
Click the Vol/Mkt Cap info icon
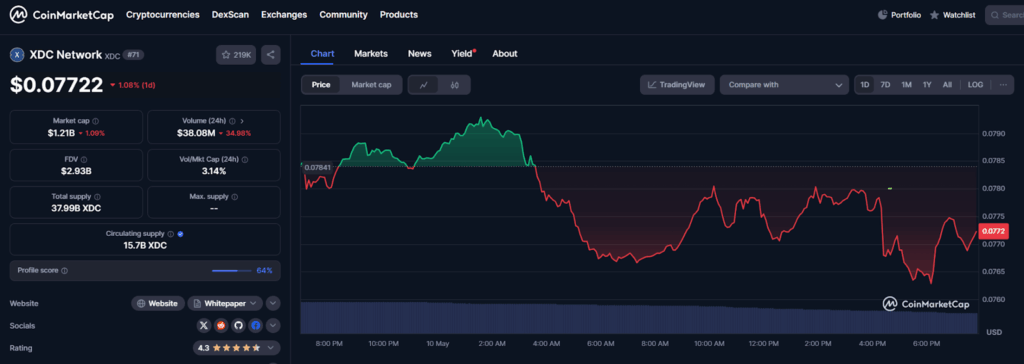coord(245,159)
